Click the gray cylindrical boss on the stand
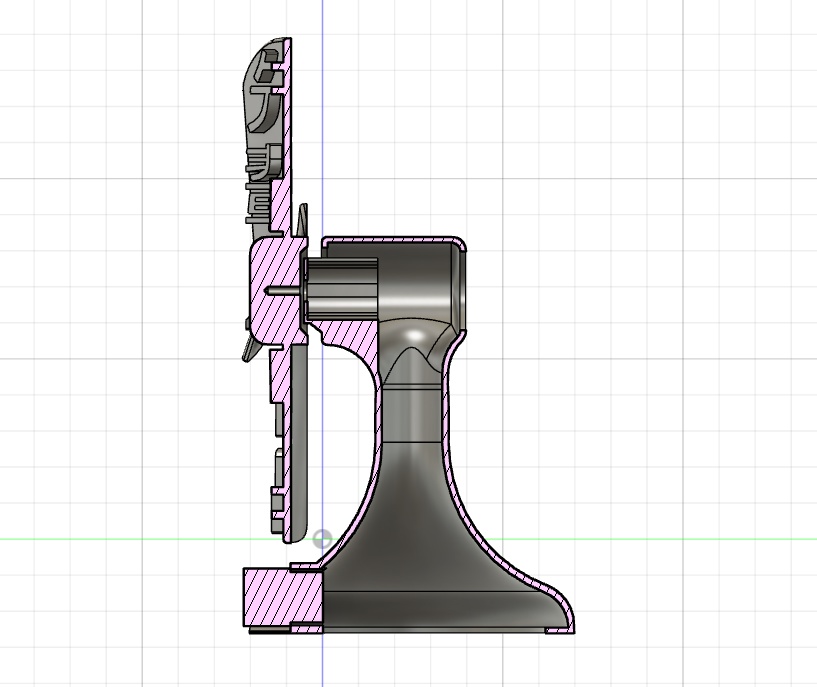 pyautogui.click(x=345, y=290)
